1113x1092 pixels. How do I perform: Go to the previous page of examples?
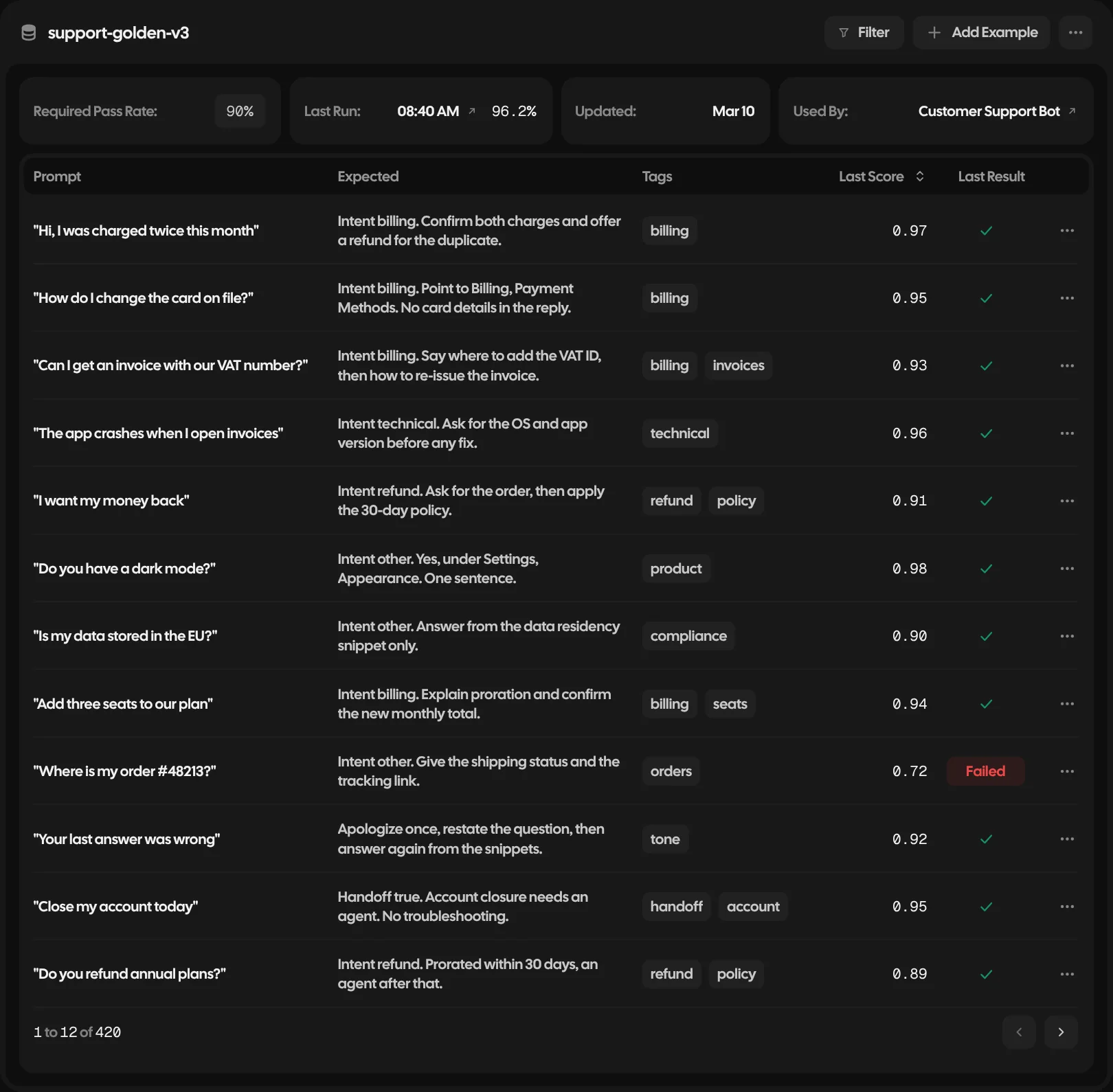coord(1019,1032)
